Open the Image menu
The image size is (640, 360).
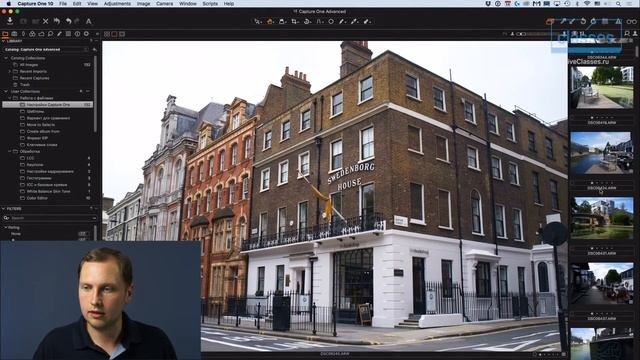click(x=143, y=4)
